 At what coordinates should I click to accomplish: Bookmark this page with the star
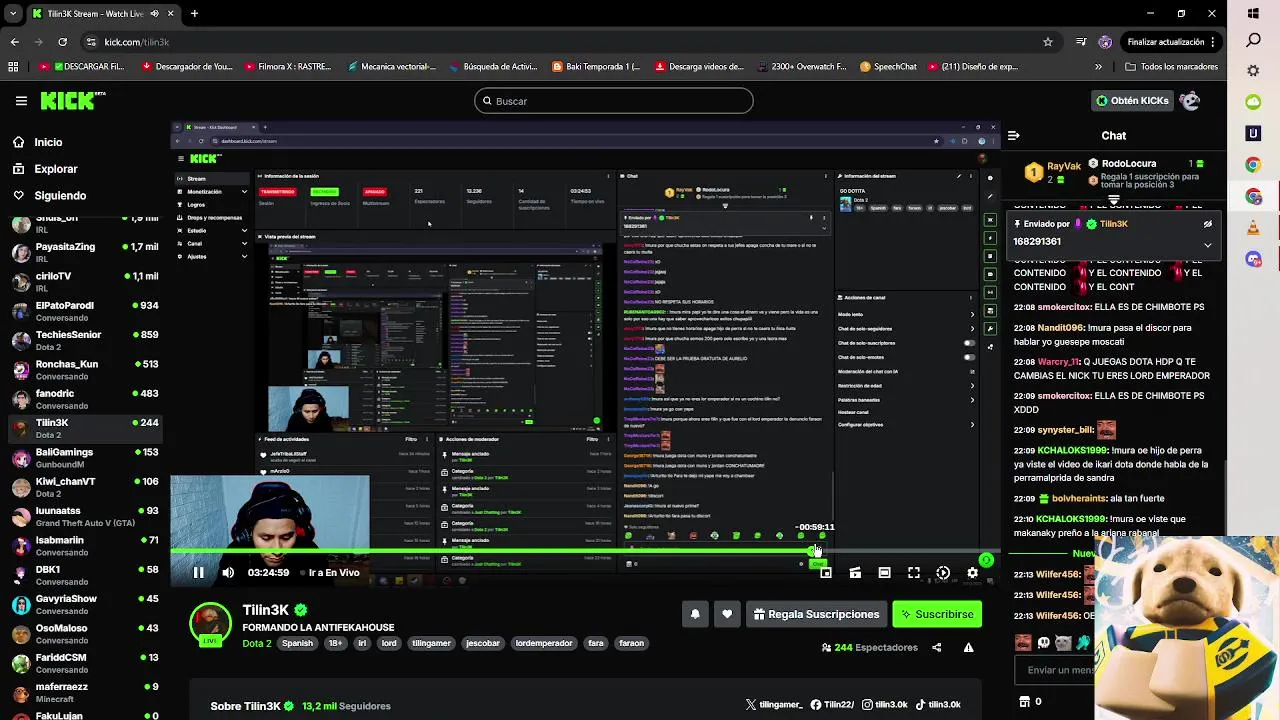(x=1048, y=42)
